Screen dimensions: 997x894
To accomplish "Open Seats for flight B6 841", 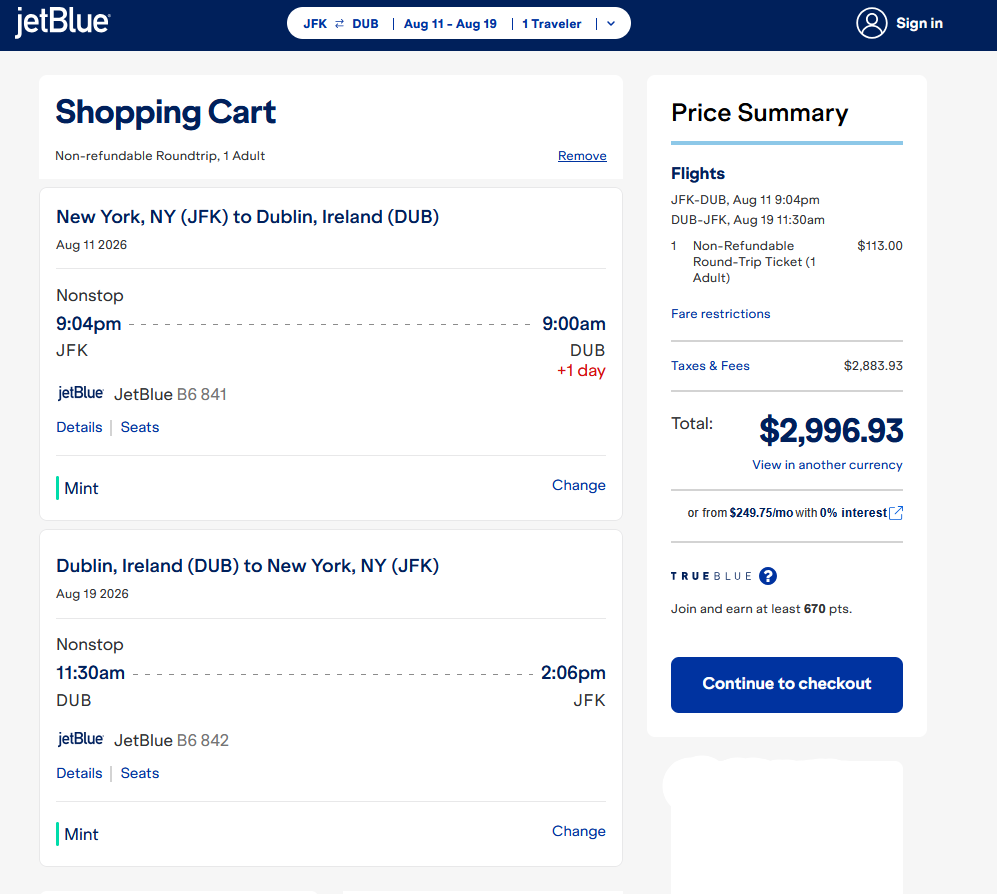I will click(140, 427).
